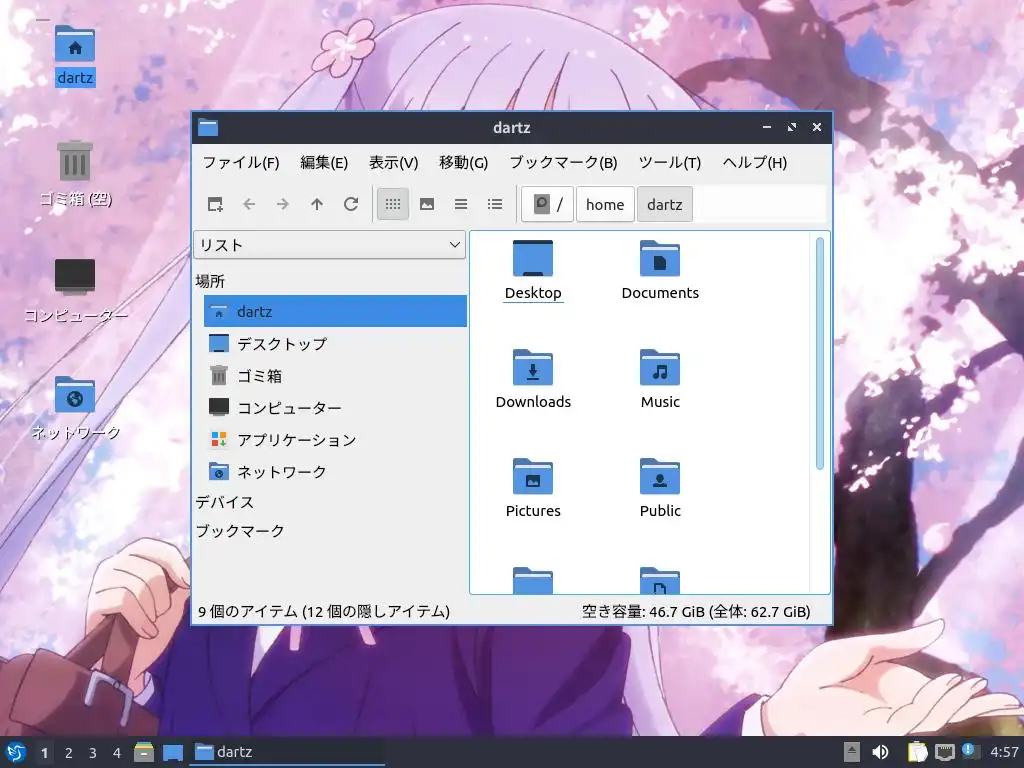1024x768 pixels.
Task: Open the ヘルプ(H) menu
Action: [755, 163]
